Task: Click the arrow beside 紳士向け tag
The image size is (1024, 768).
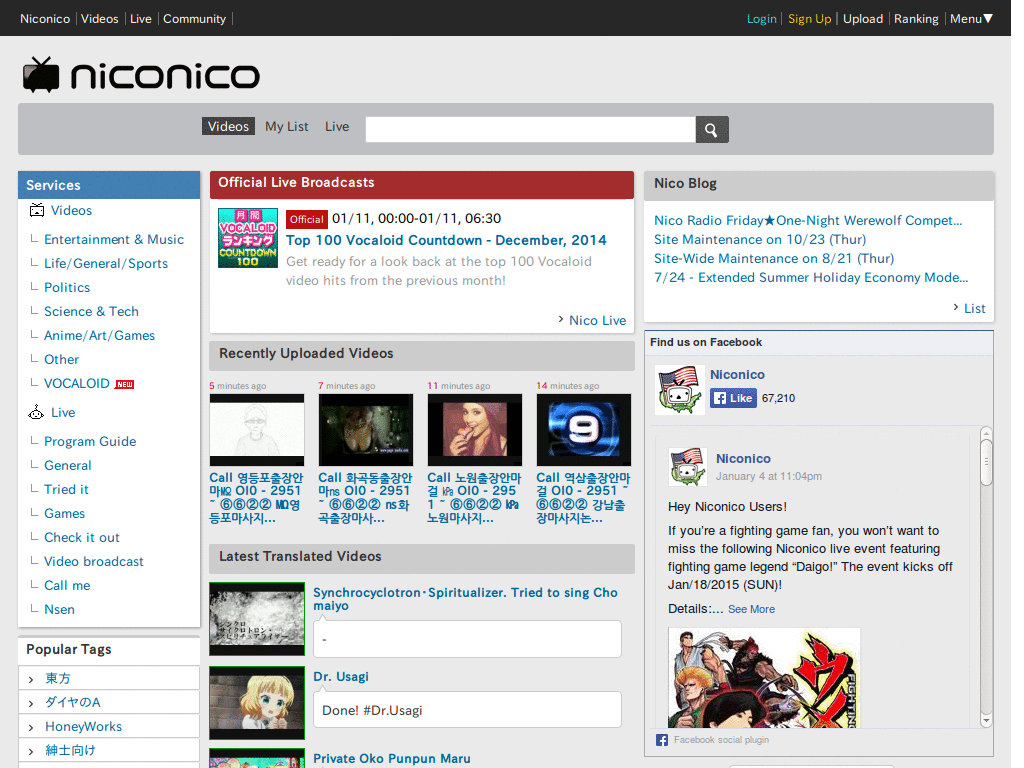Action: tap(31, 752)
